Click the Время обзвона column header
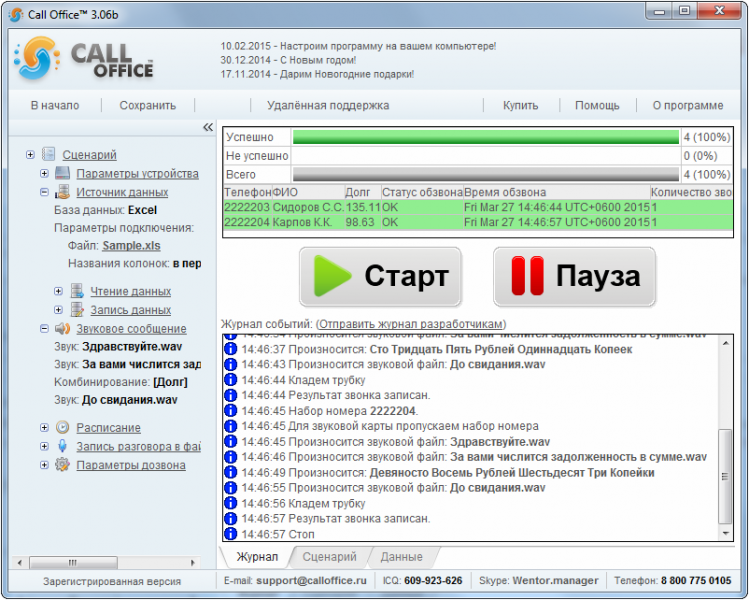Screen dimensions: 749x600 point(556,192)
